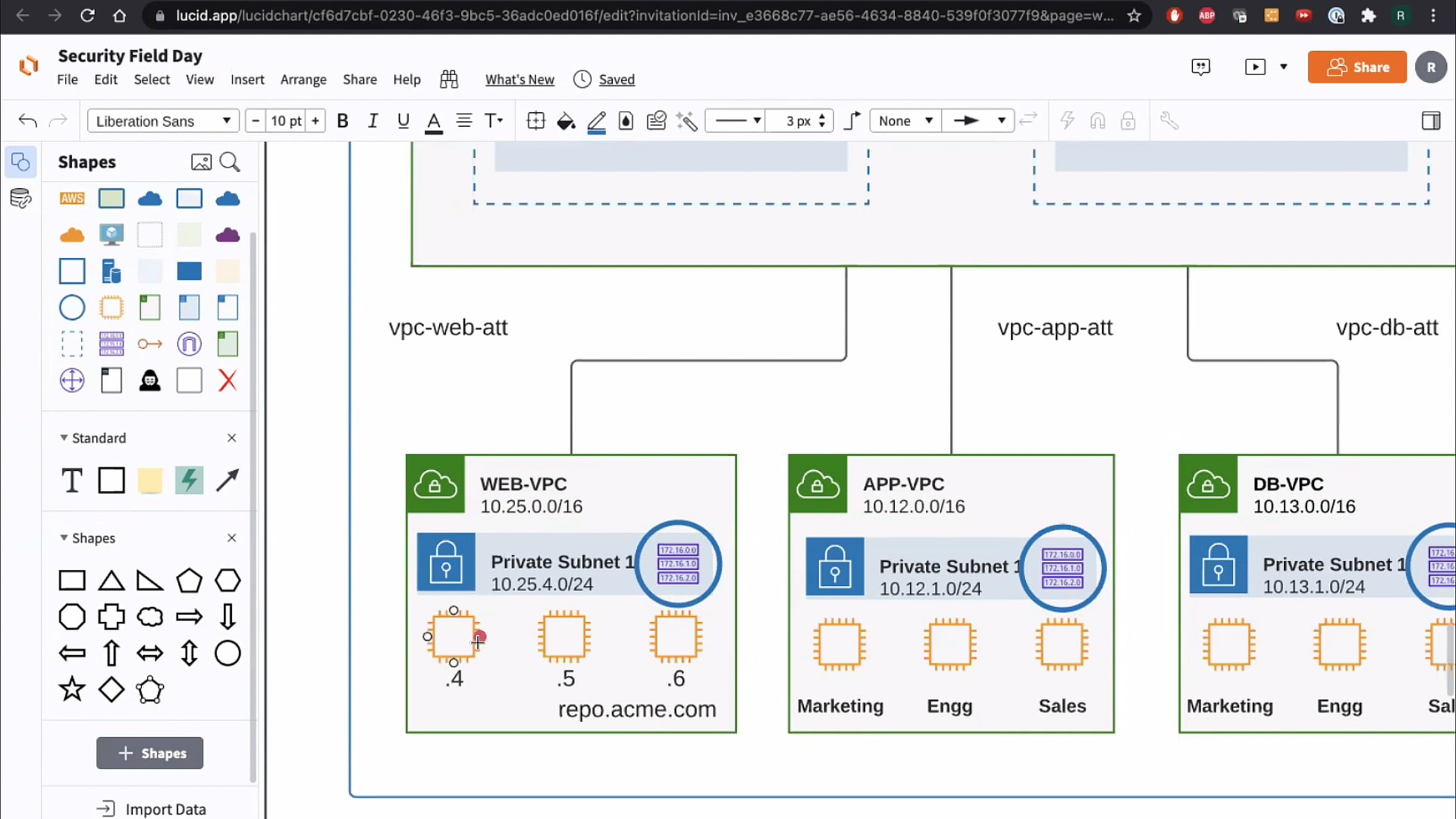
Task: Collapse the Standard shapes section
Action: coord(64,437)
